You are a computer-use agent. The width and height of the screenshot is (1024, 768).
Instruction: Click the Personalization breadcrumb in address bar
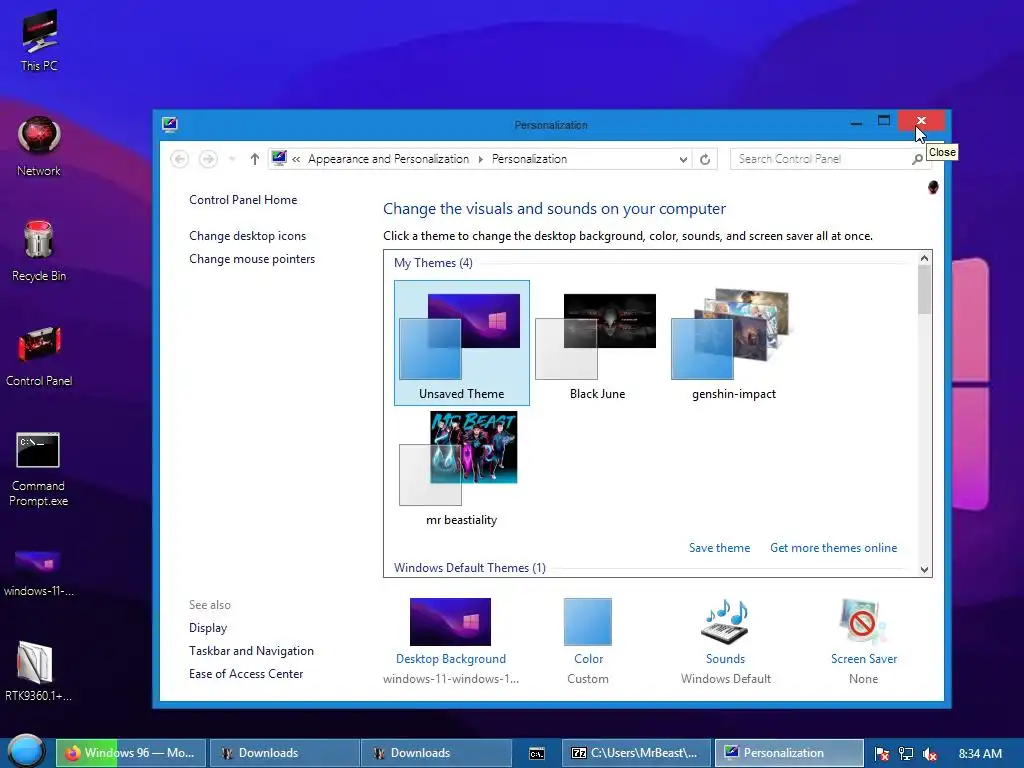[529, 159]
